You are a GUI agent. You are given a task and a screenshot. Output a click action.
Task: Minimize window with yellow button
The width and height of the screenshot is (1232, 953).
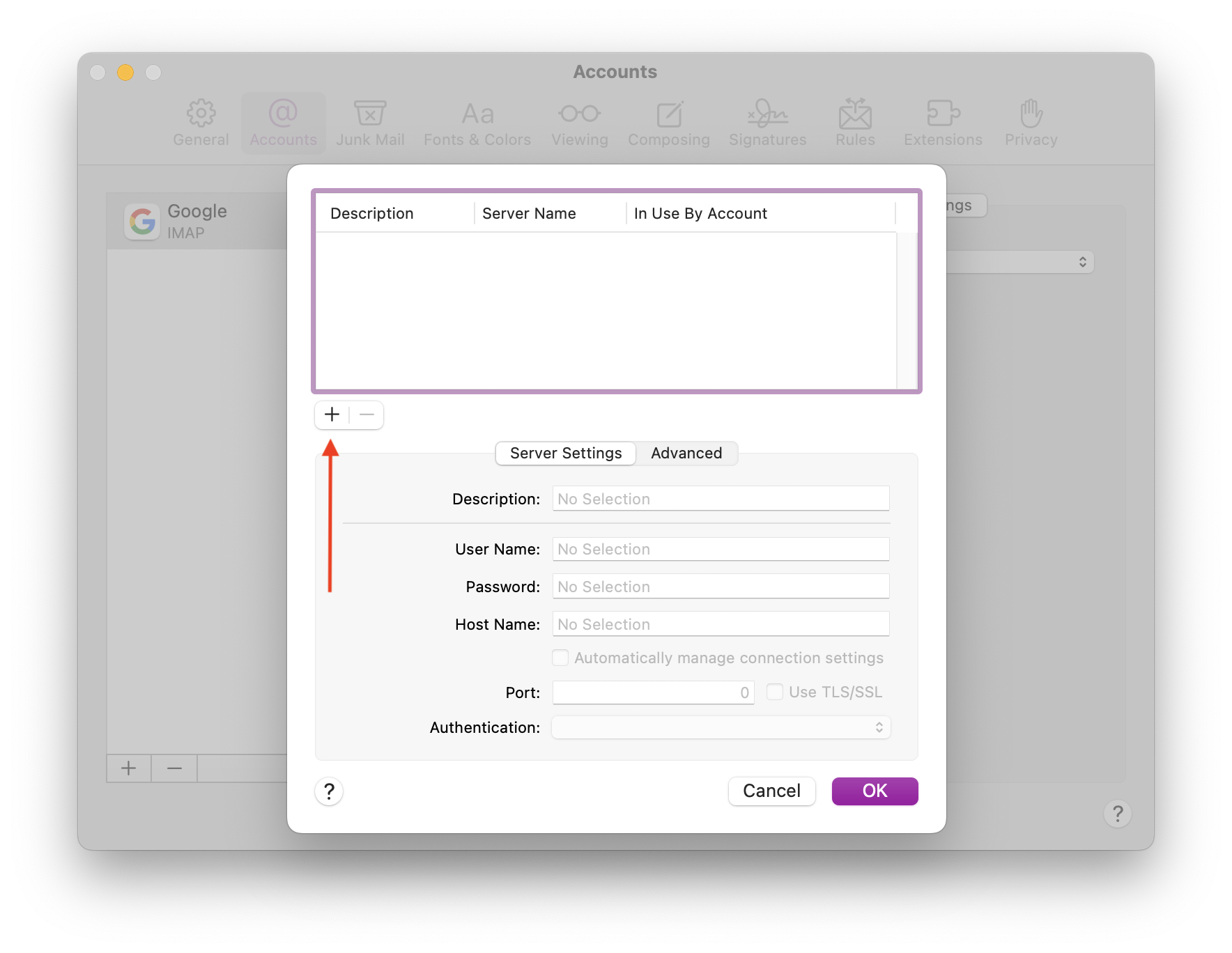(125, 72)
